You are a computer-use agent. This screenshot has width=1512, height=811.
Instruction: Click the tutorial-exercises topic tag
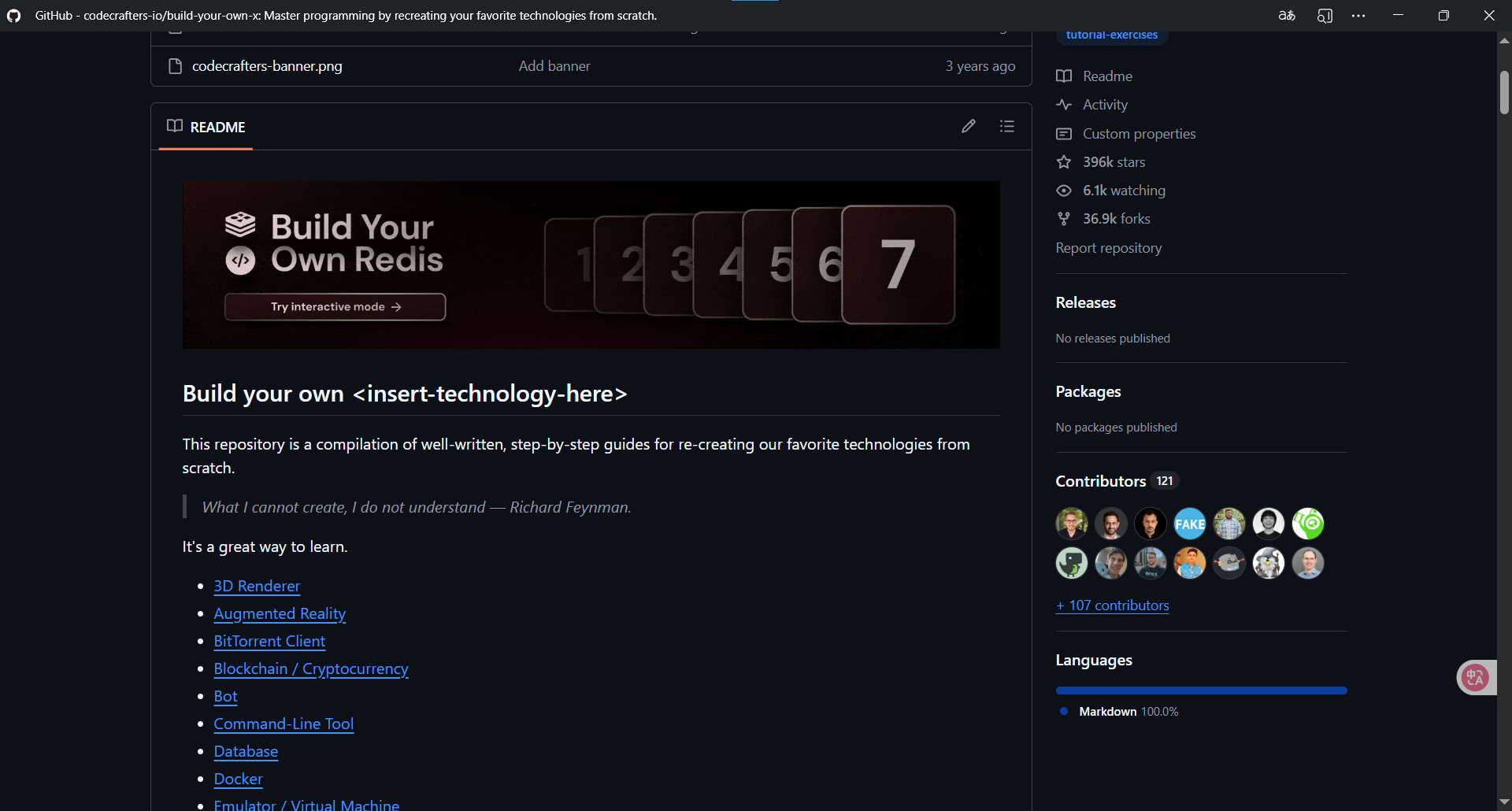click(1111, 35)
